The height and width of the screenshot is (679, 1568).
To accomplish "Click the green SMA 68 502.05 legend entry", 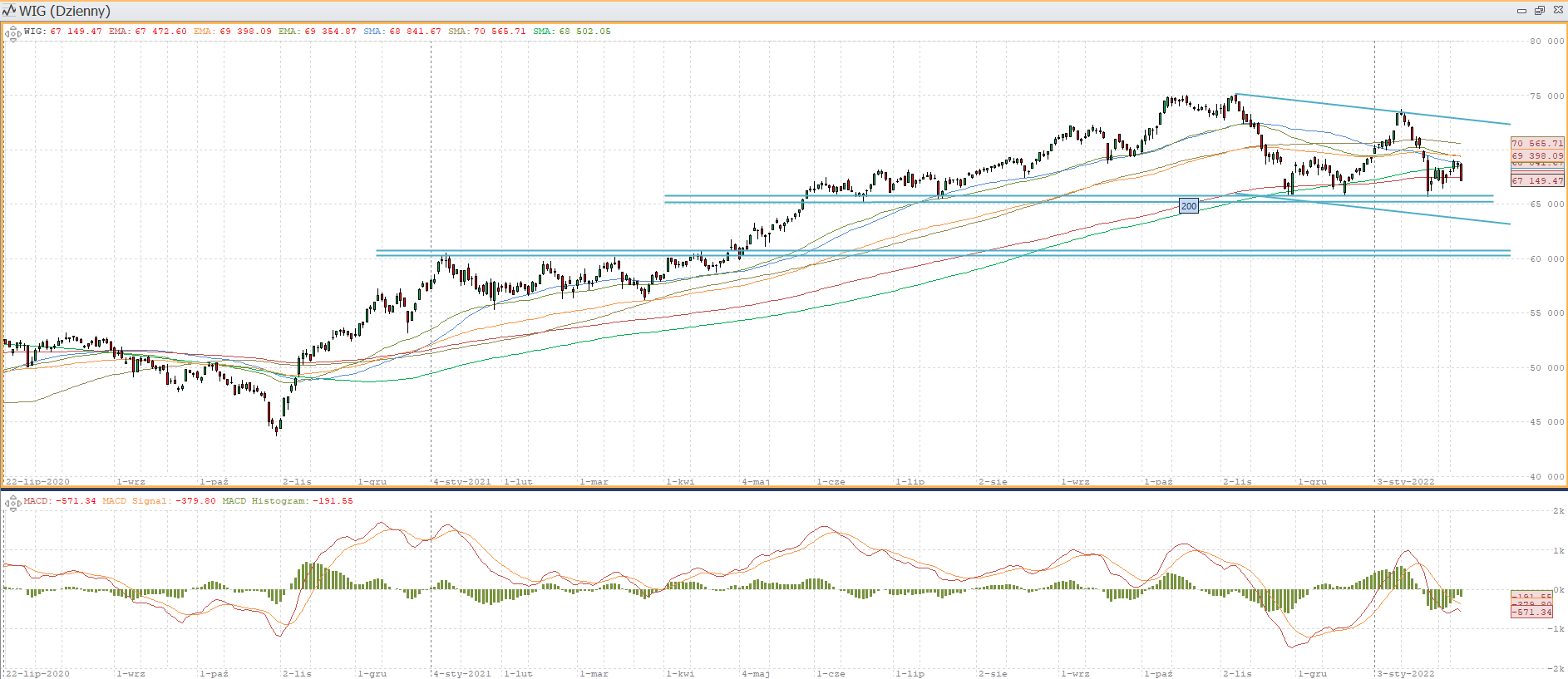I will coord(571,32).
